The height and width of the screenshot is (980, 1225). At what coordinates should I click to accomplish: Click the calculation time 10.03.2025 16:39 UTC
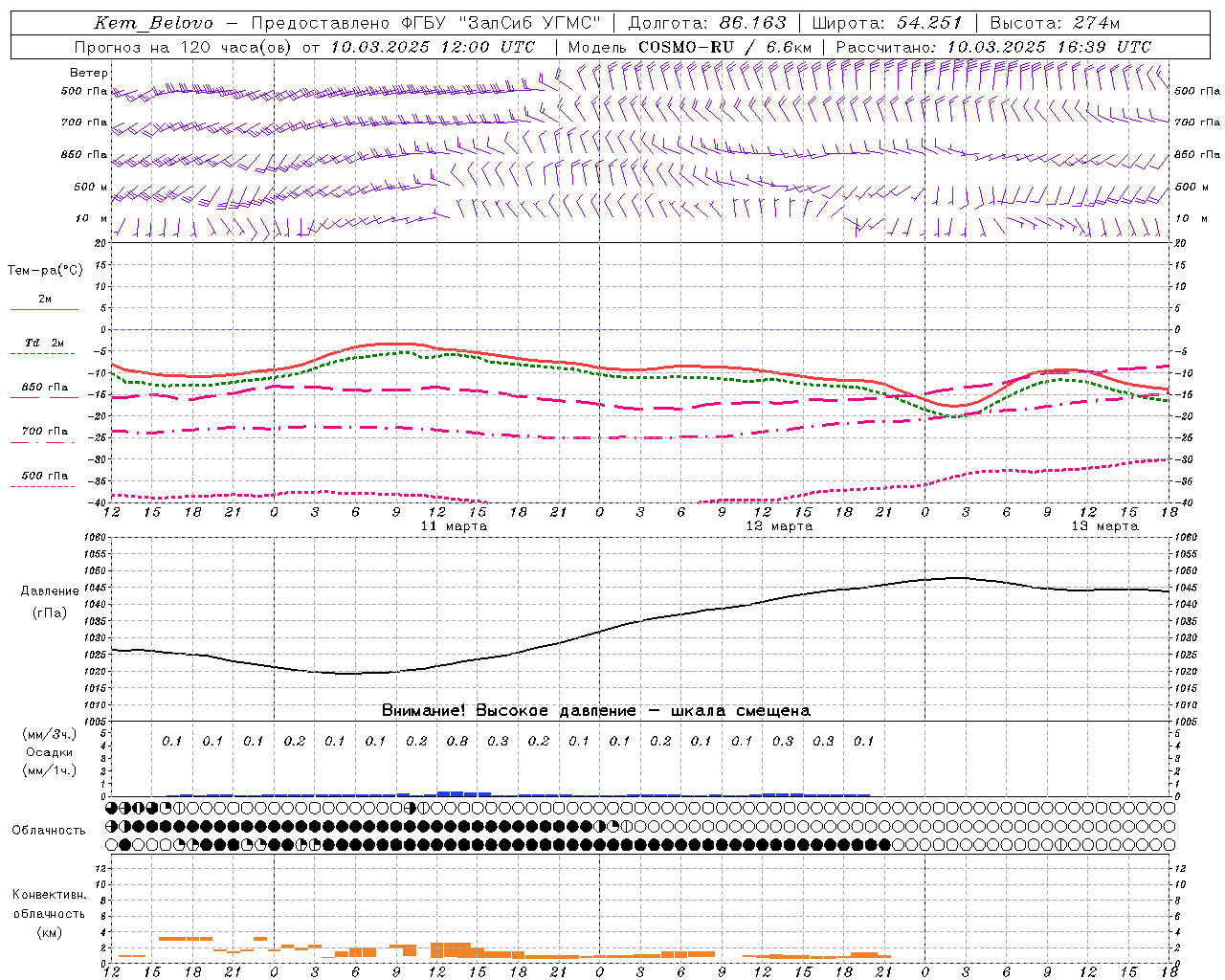(1049, 47)
